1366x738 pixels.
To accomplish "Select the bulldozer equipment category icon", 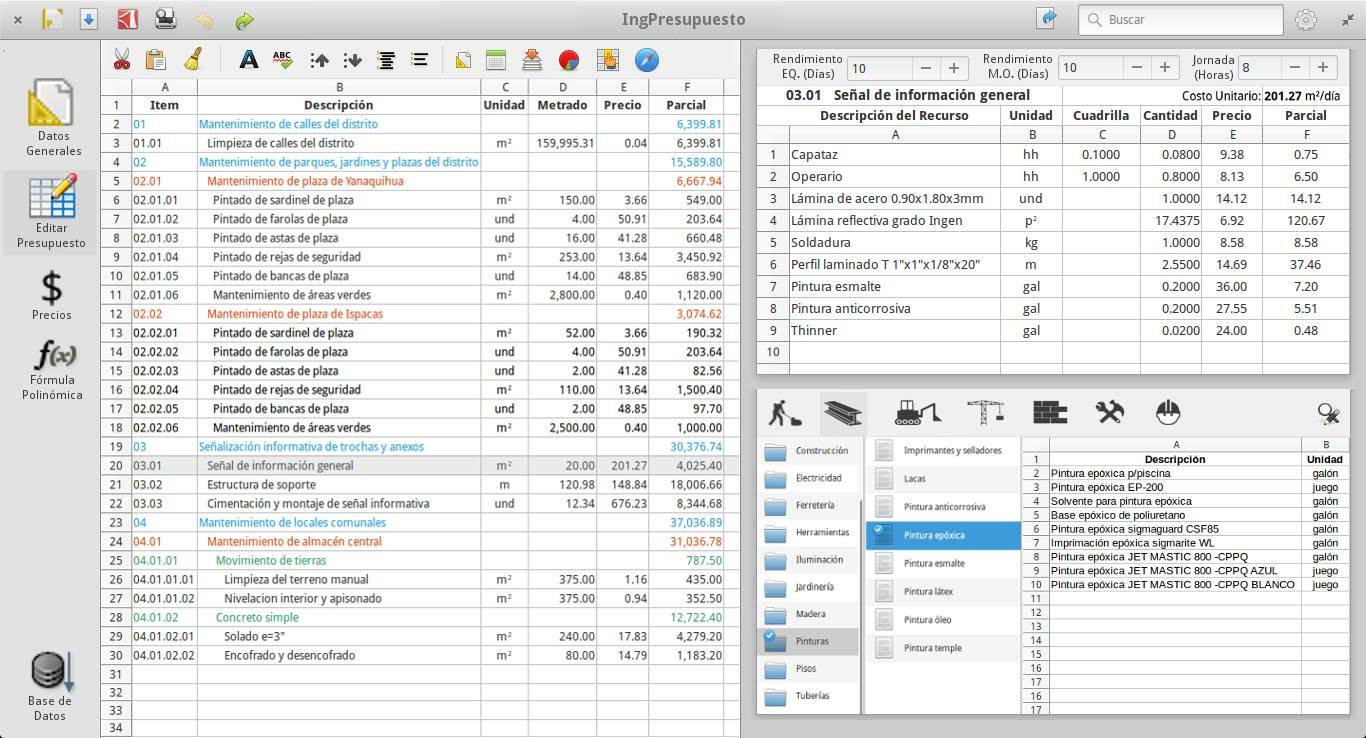I will click(x=916, y=412).
